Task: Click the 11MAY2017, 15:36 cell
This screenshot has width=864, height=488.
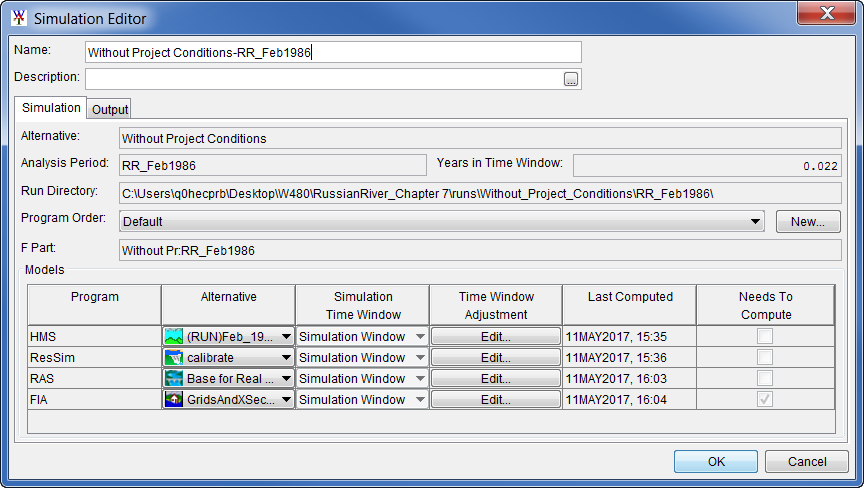Action: click(x=630, y=357)
